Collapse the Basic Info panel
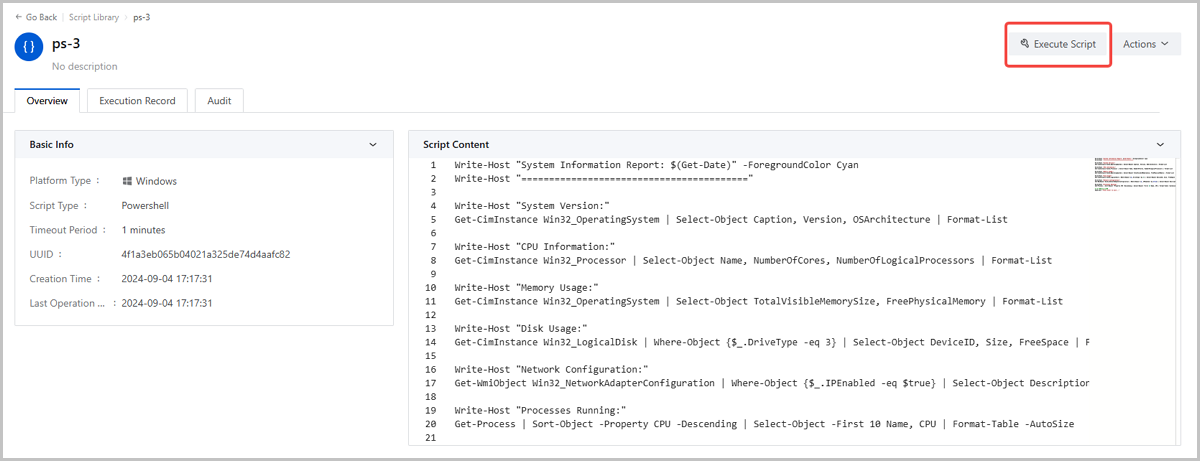The height and width of the screenshot is (461, 1200). pos(373,145)
